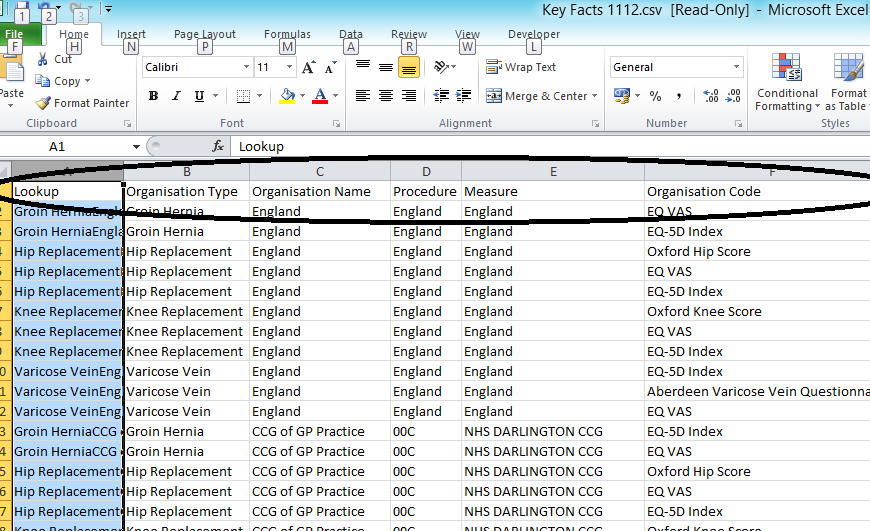Image resolution: width=870 pixels, height=531 pixels.
Task: Select column E header
Action: (x=553, y=172)
